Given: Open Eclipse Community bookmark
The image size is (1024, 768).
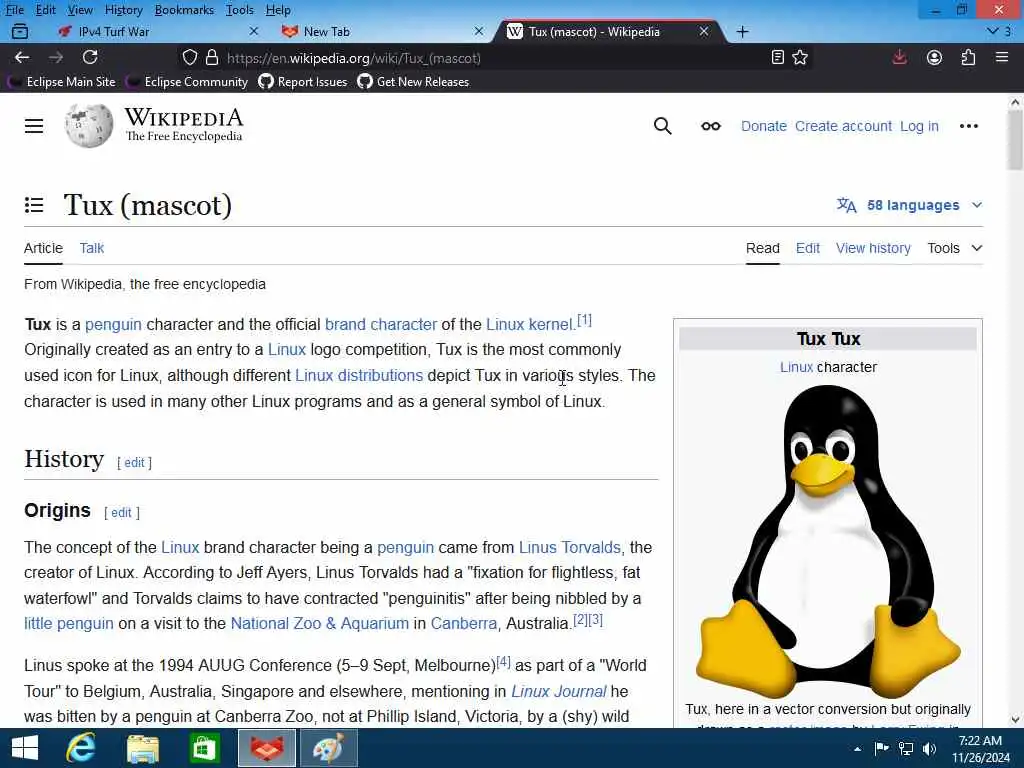Looking at the screenshot, I should pyautogui.click(x=188, y=82).
